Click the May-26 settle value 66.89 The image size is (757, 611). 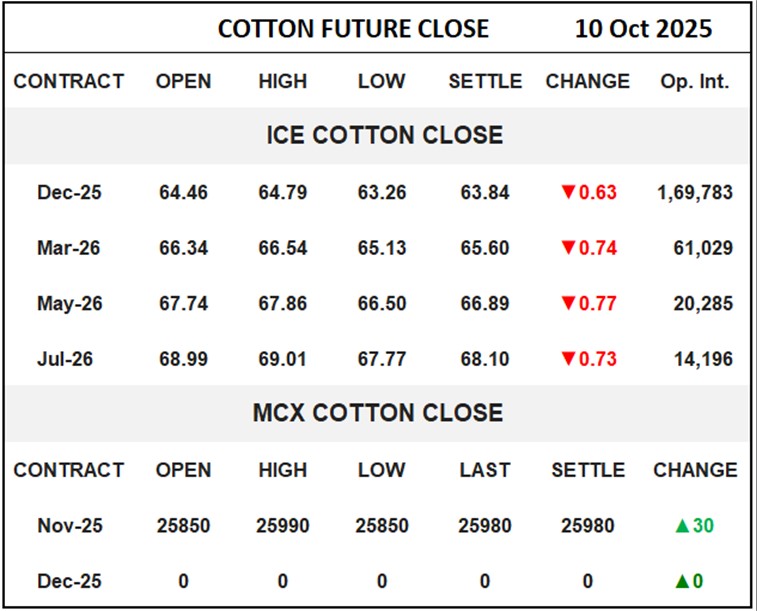tap(485, 303)
